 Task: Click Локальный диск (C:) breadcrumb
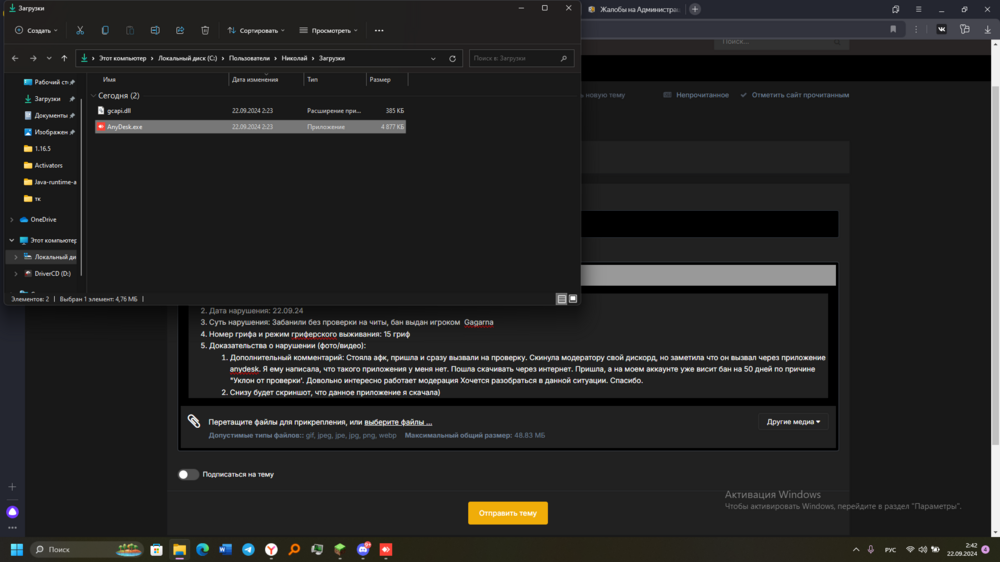tap(188, 58)
